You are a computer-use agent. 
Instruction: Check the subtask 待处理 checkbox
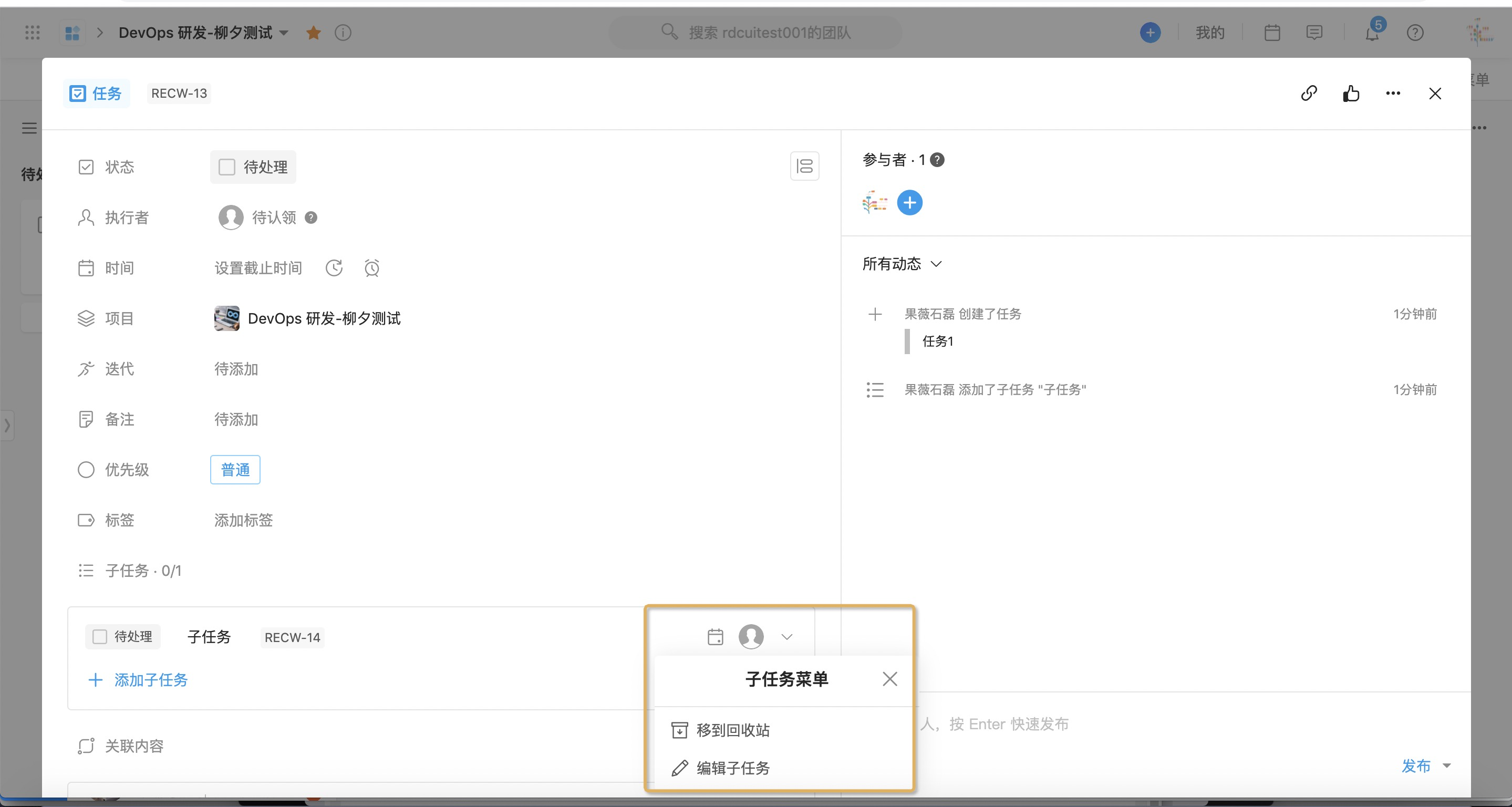click(x=100, y=637)
